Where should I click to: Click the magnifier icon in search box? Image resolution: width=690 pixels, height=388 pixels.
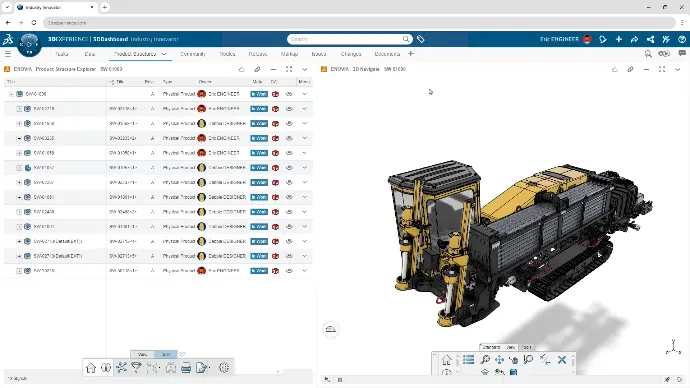tap(406, 39)
